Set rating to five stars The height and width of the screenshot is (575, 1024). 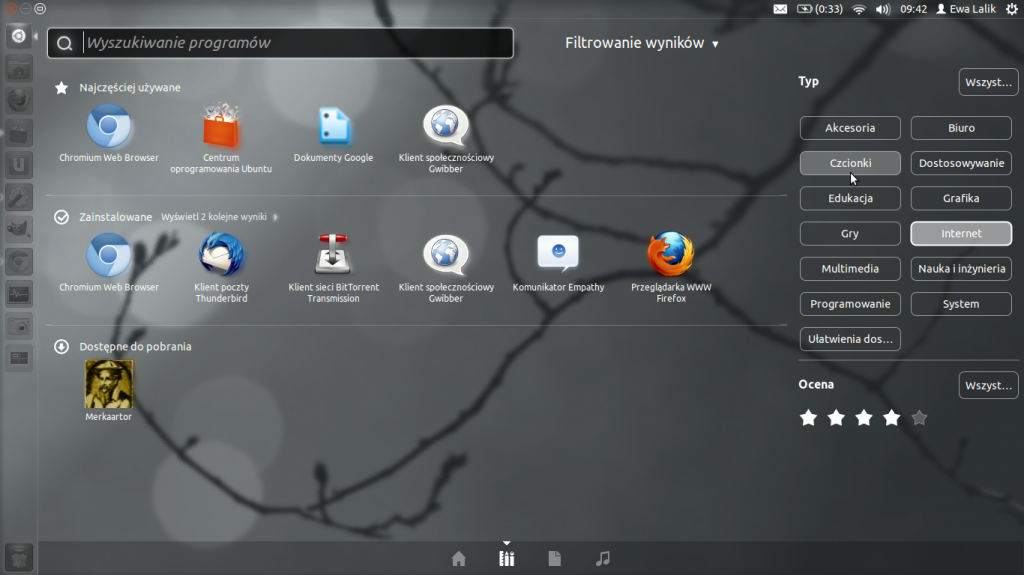coord(919,418)
